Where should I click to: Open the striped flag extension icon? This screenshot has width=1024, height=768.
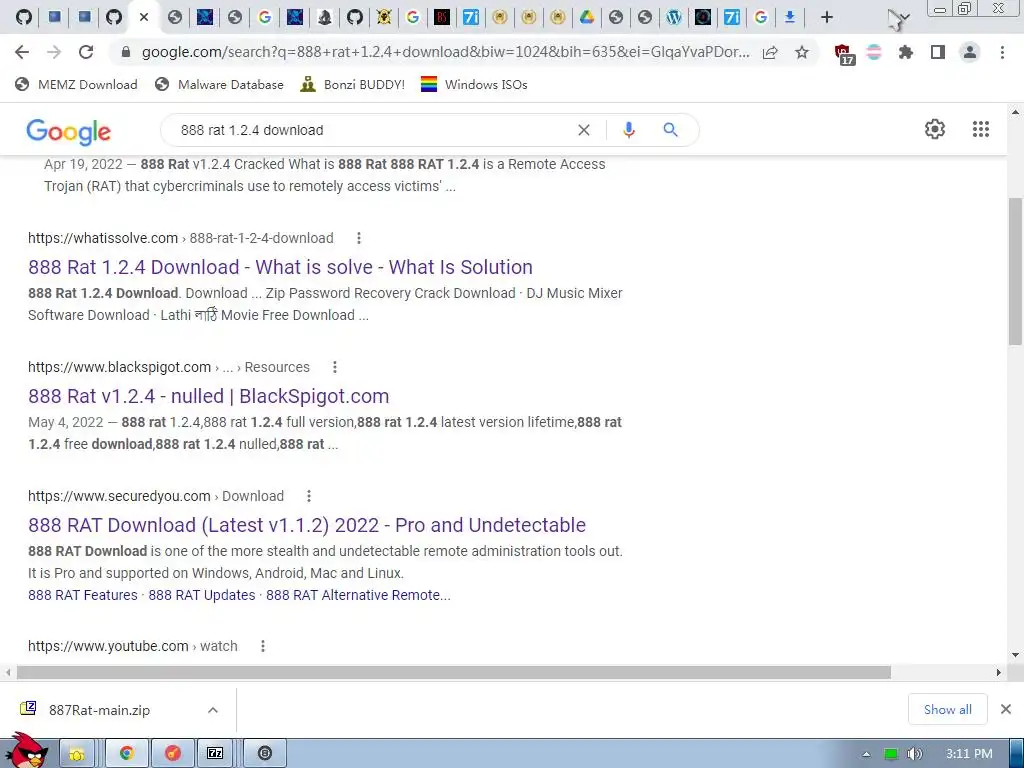click(x=874, y=52)
